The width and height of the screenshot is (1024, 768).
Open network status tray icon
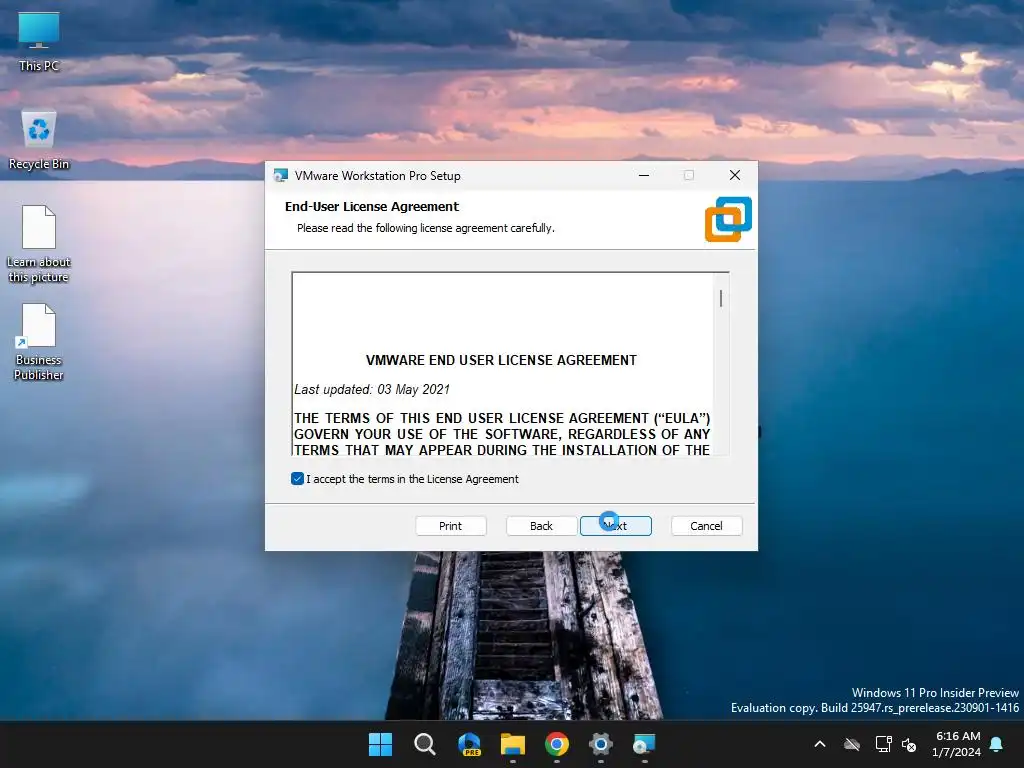point(884,744)
